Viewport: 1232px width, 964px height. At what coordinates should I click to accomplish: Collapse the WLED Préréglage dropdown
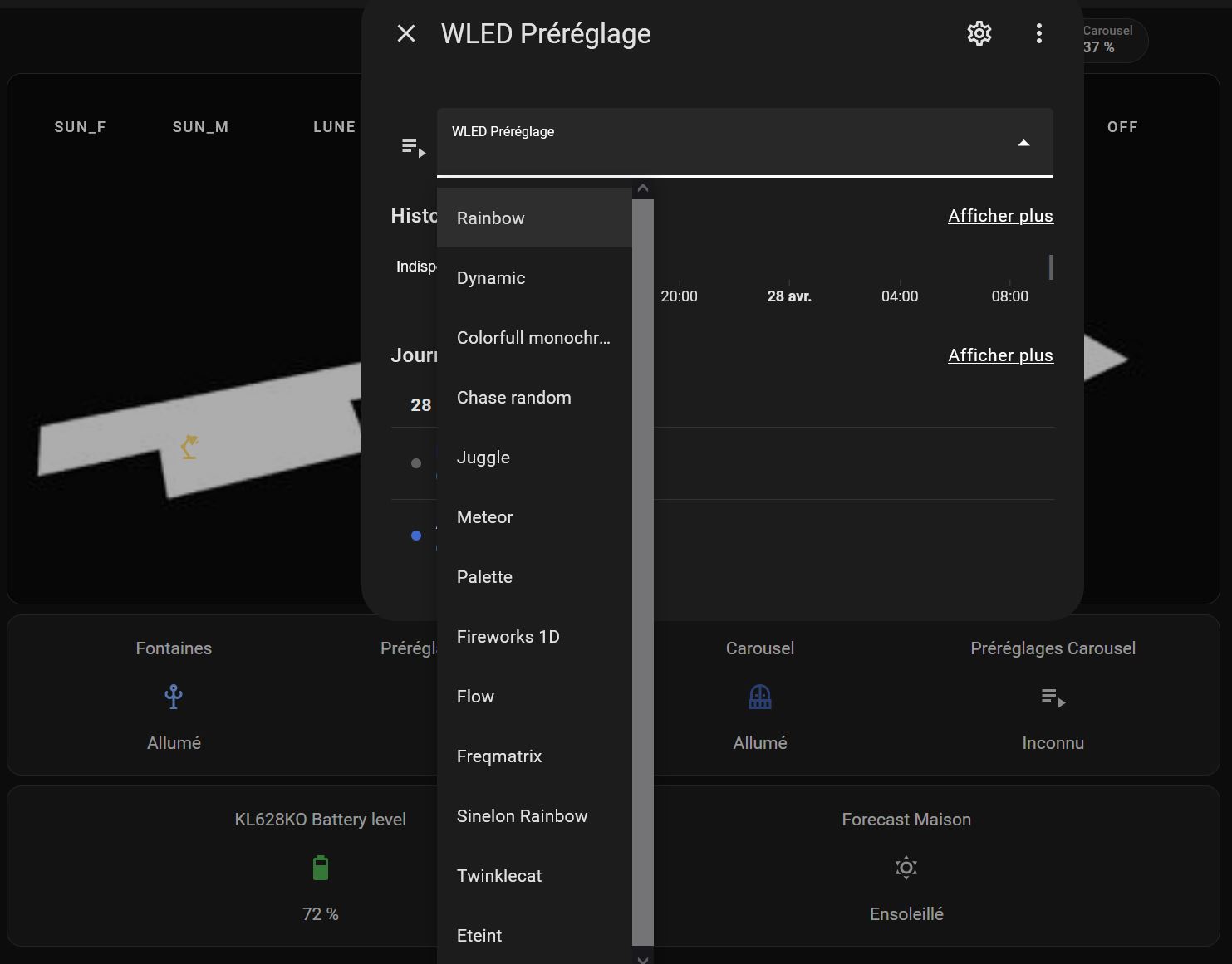pyautogui.click(x=1023, y=143)
